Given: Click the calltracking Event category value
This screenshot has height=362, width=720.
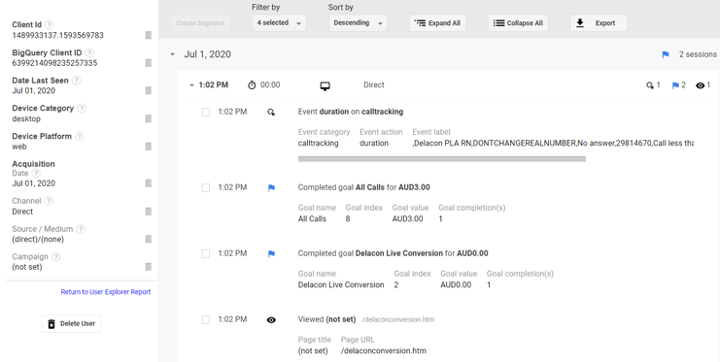Looking at the screenshot, I should click(x=318, y=143).
